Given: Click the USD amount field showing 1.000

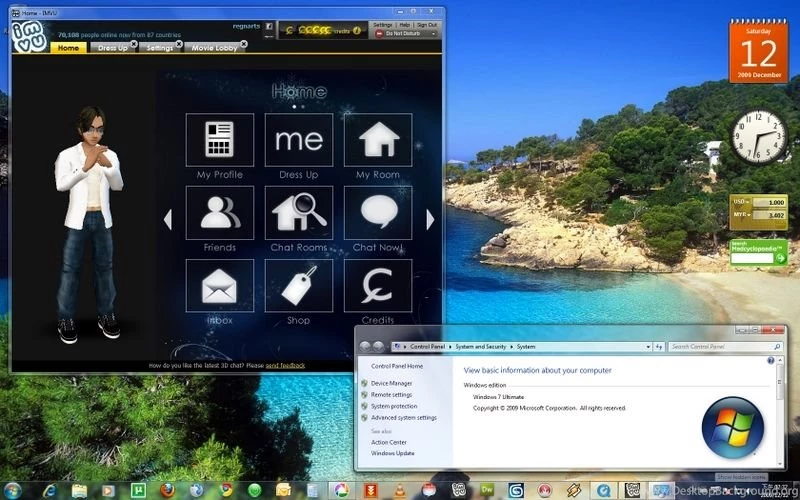Looking at the screenshot, I should (x=769, y=202).
